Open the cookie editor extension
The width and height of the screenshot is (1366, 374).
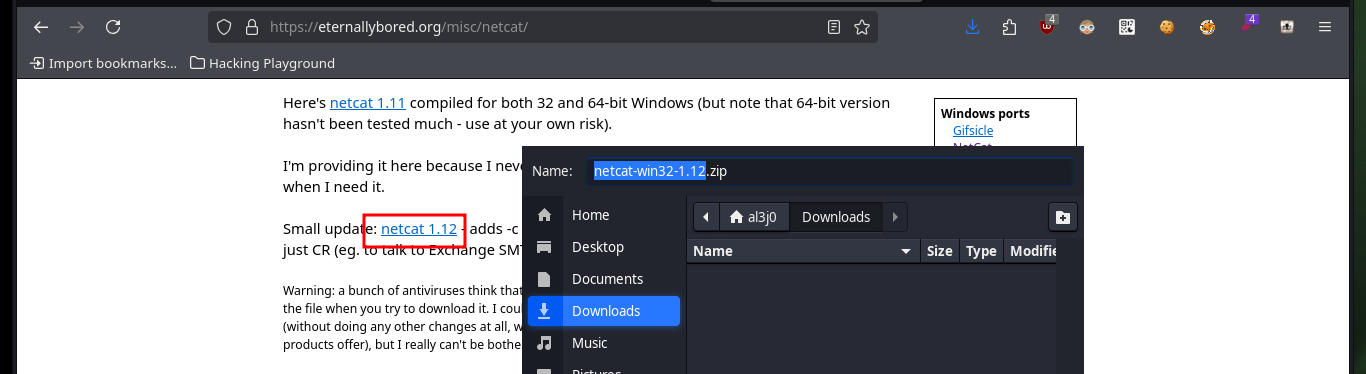(1166, 27)
